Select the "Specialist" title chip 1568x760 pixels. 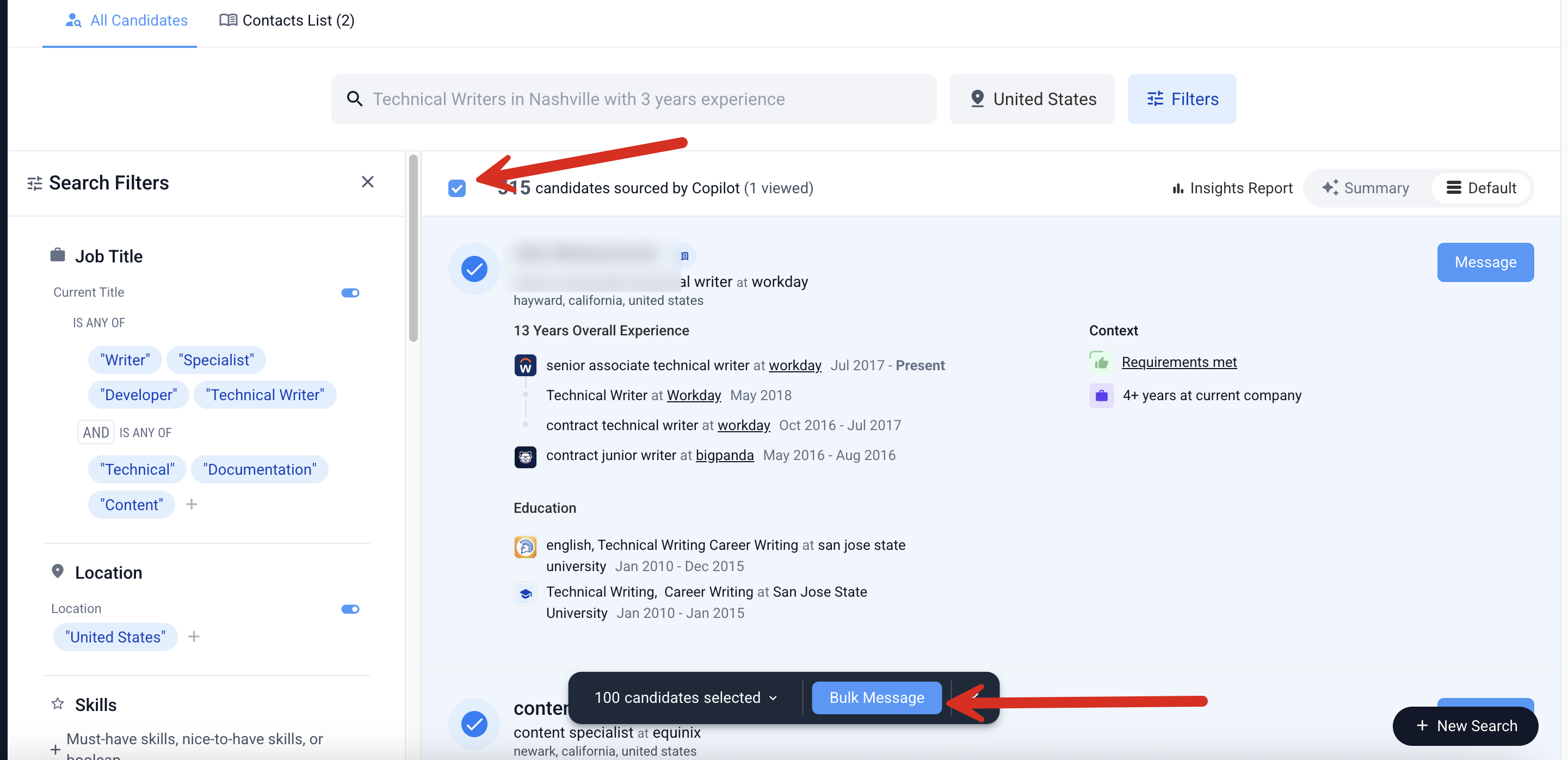point(216,360)
